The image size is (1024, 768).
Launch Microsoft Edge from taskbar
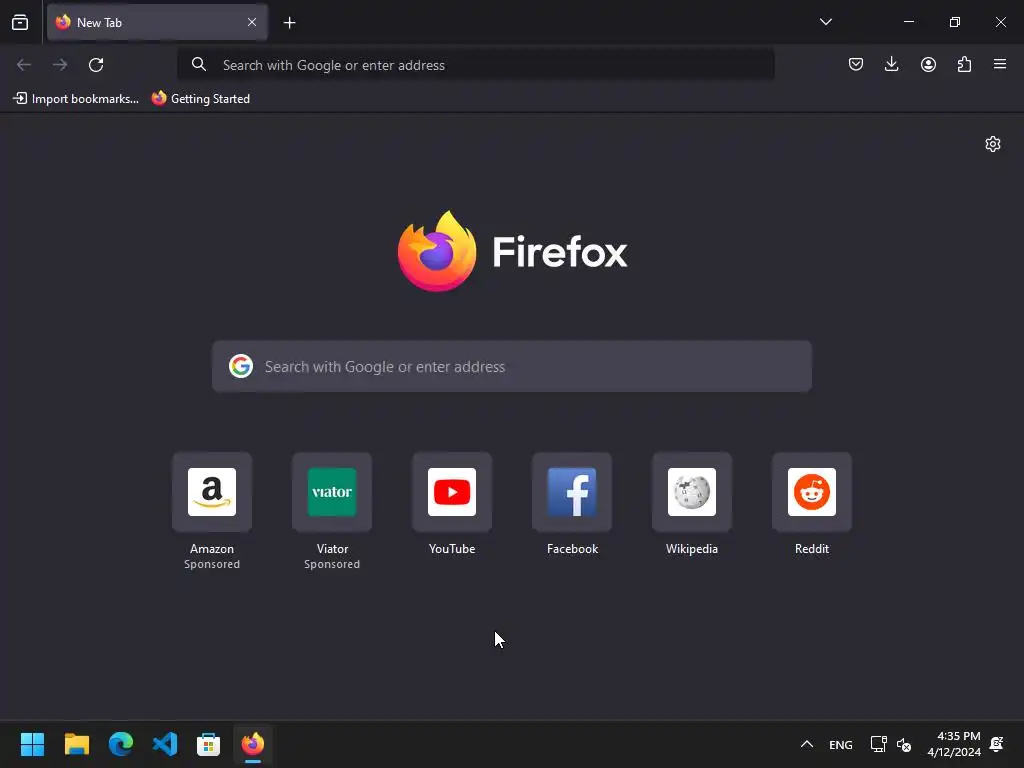[x=121, y=744]
